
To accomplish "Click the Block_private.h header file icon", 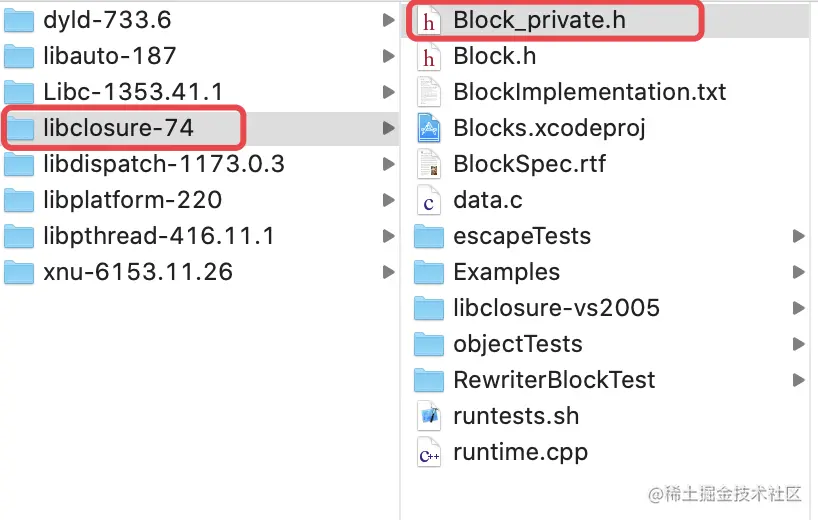I will [429, 20].
